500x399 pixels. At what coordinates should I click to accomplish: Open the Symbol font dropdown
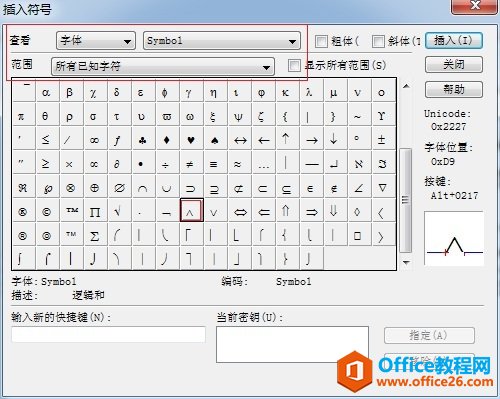tap(222, 41)
